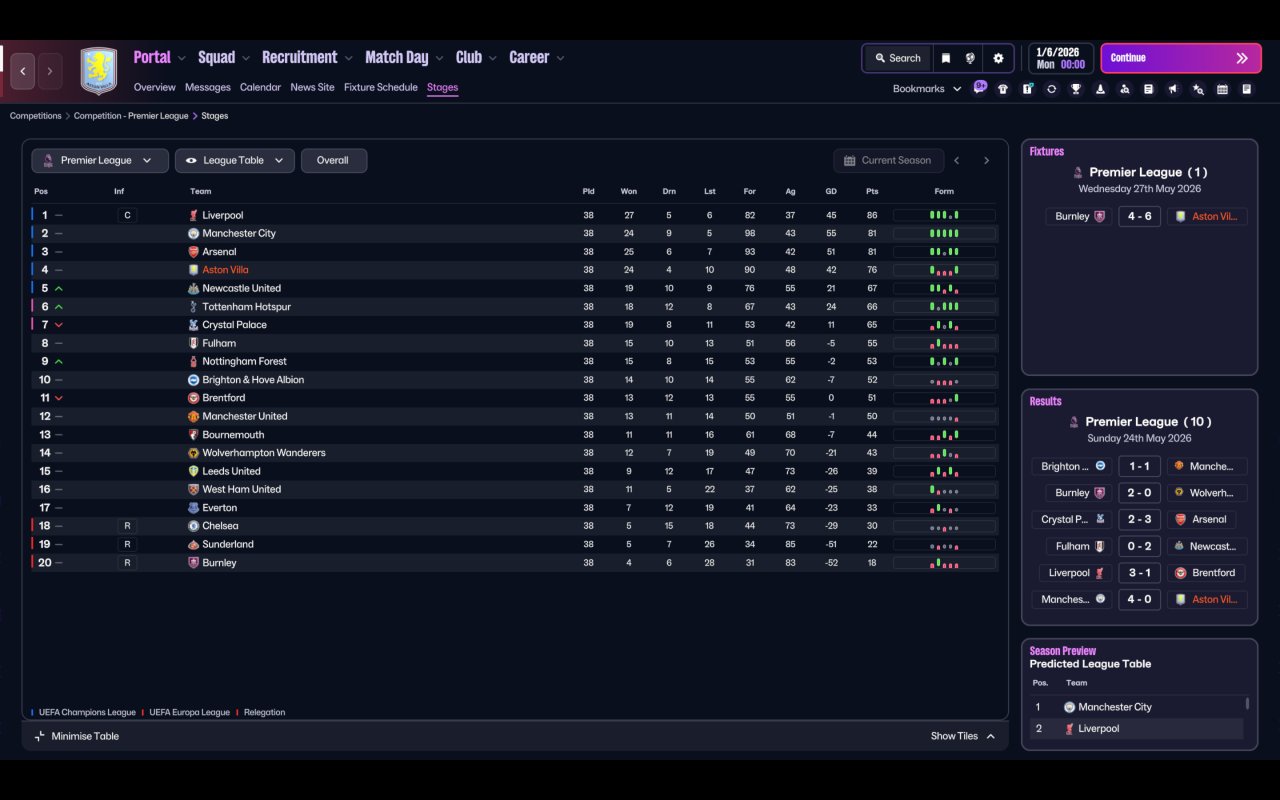Click the Form column header
1280x800 pixels.
pos(944,191)
